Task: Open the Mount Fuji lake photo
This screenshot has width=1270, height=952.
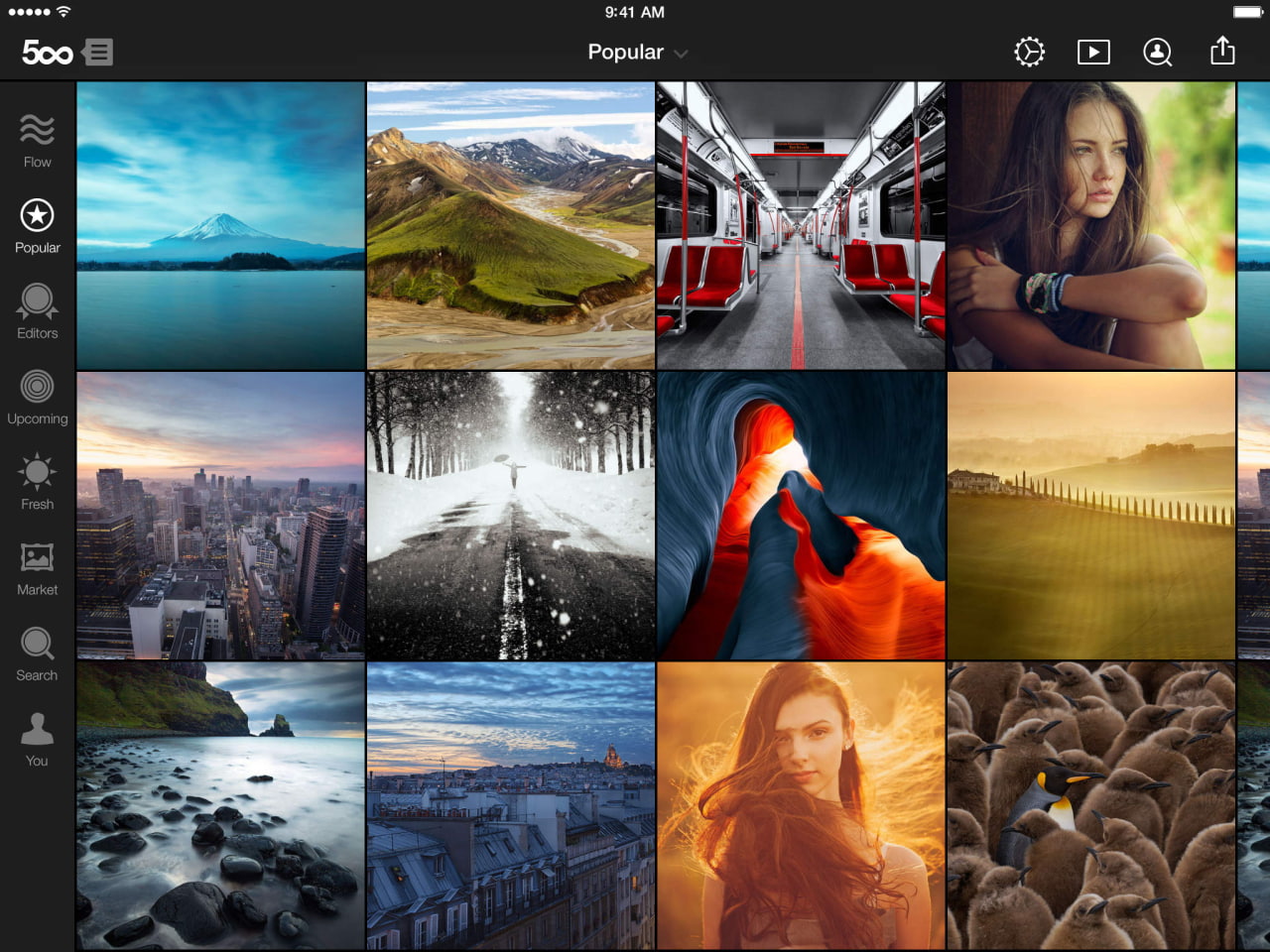Action: tap(220, 224)
